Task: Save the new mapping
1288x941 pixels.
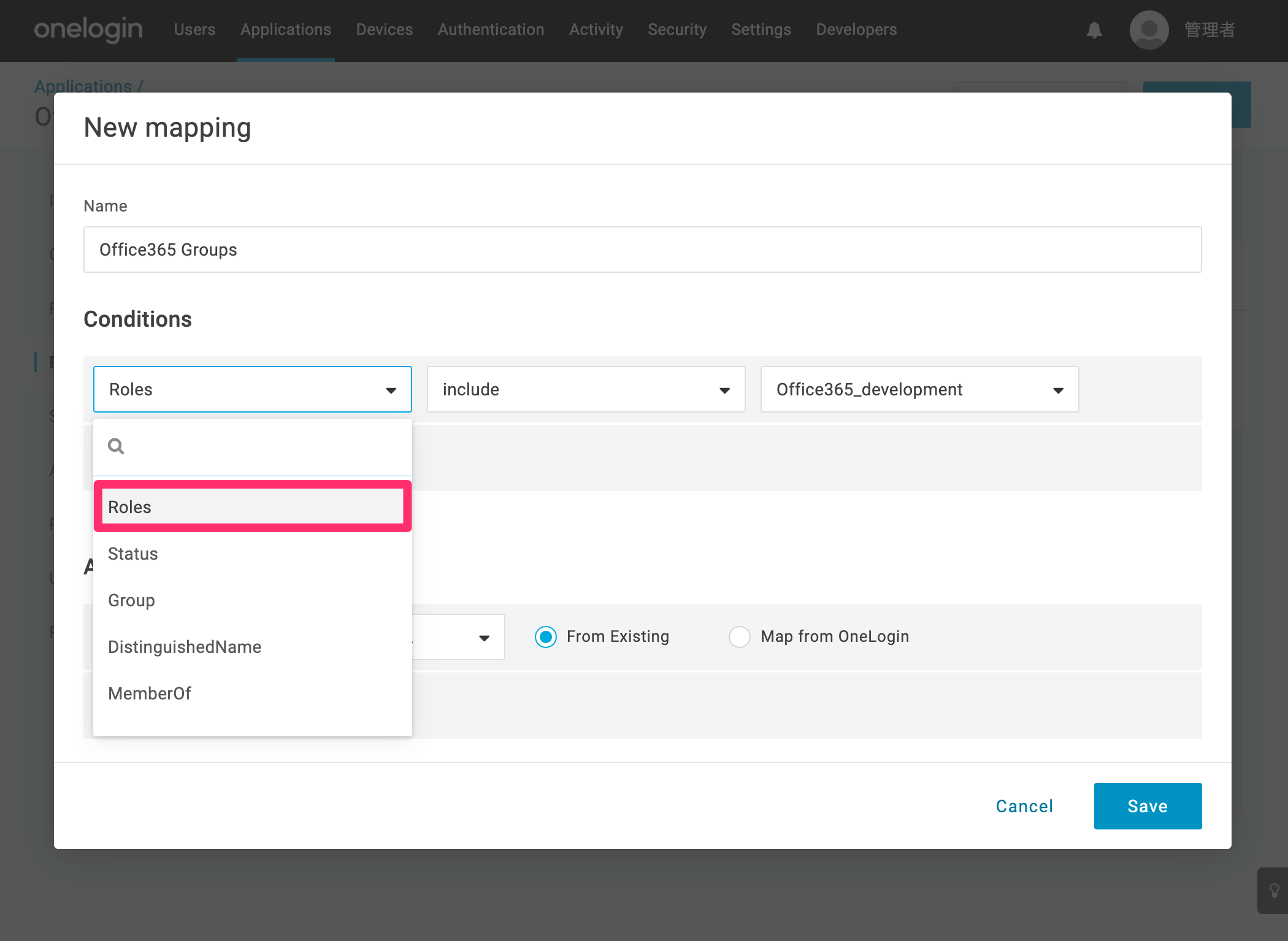Action: pyautogui.click(x=1148, y=806)
